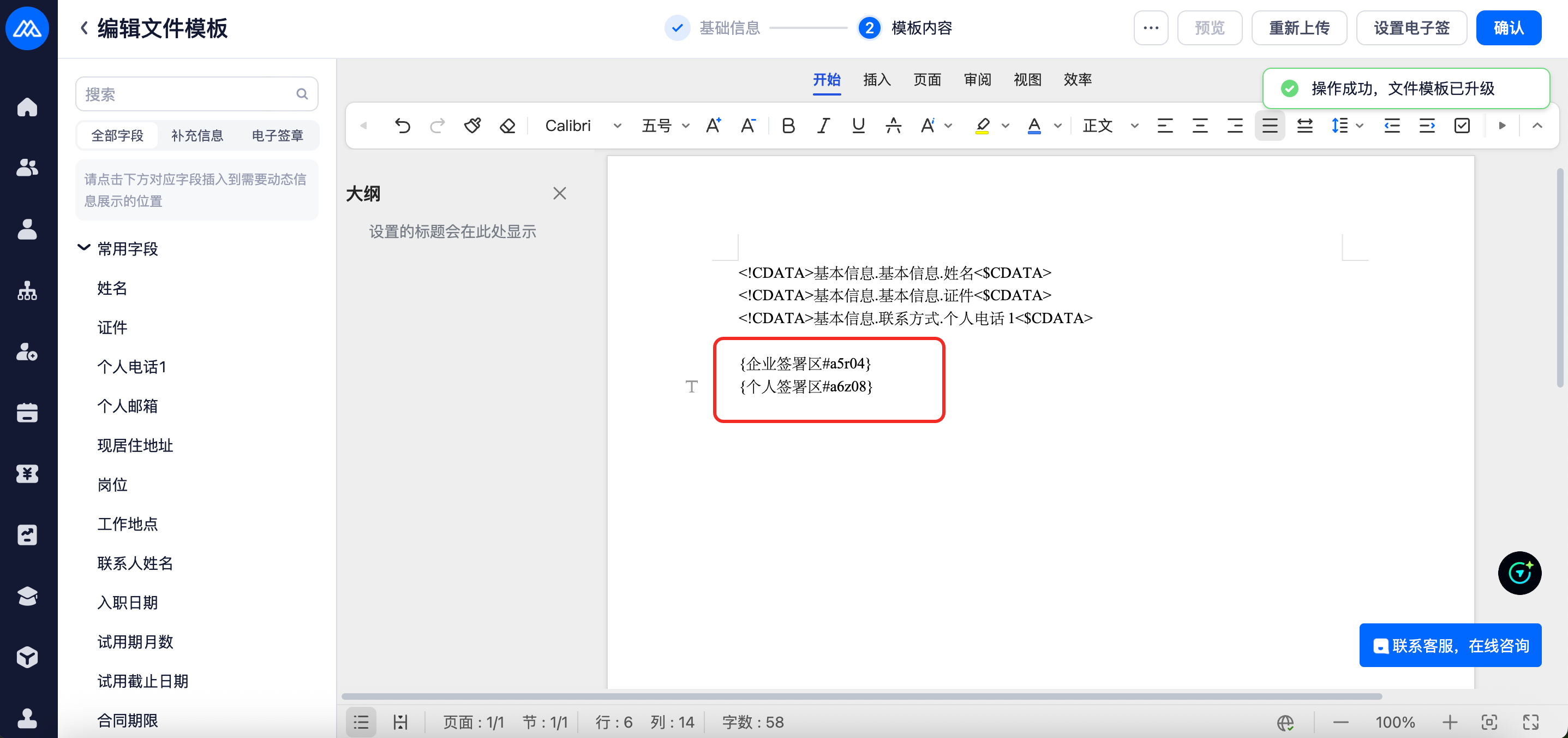Click inside the 搜索 field
Image resolution: width=1568 pixels, height=738 pixels.
[196, 94]
